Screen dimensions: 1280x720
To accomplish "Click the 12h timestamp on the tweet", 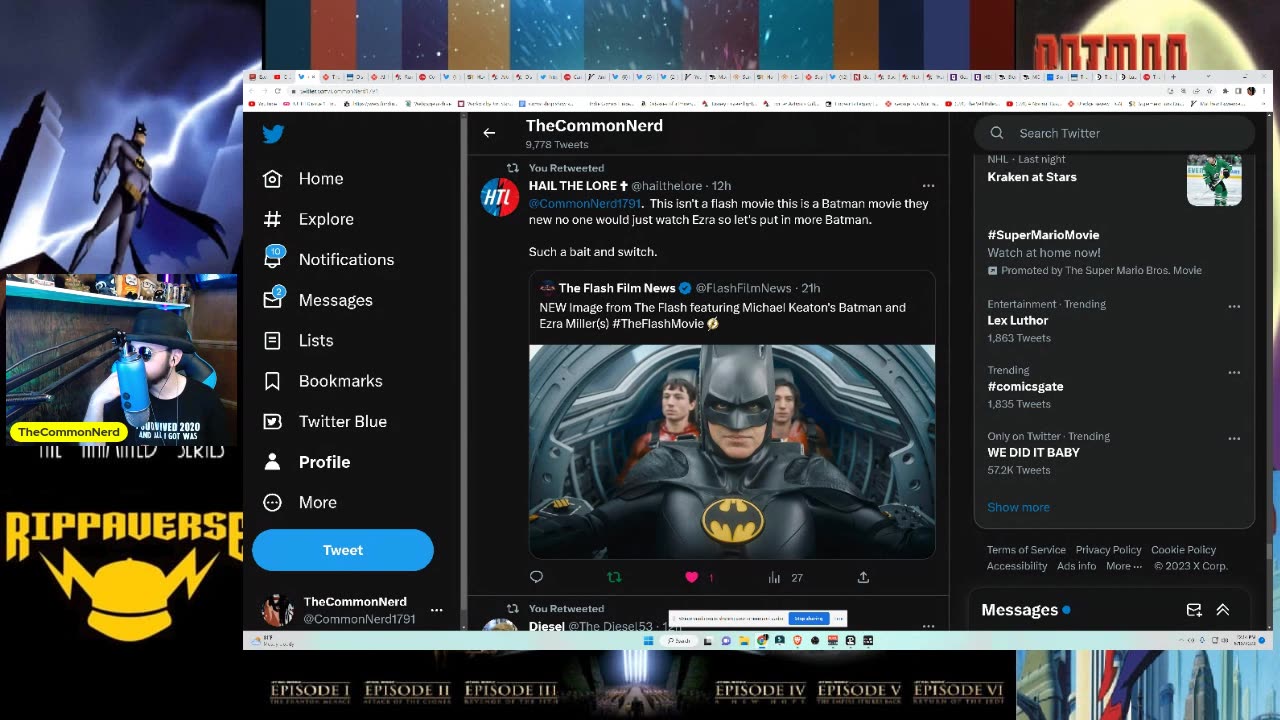I will tap(721, 186).
